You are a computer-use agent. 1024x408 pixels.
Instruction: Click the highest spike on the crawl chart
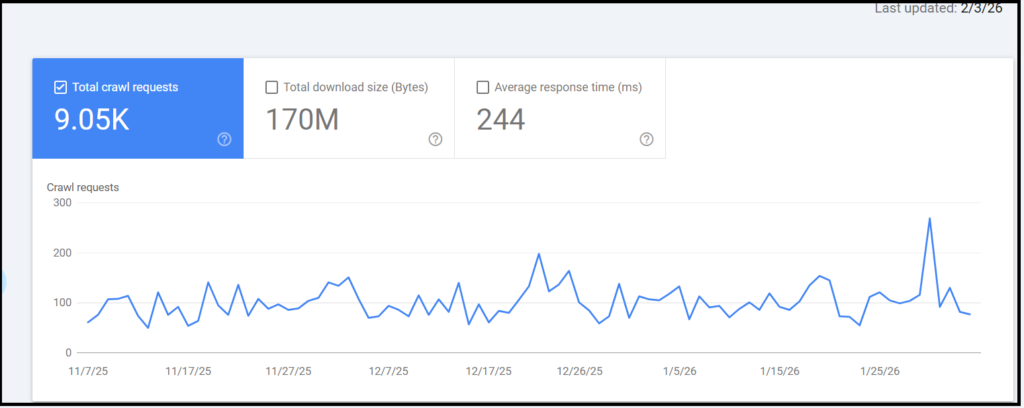pyautogui.click(x=929, y=218)
